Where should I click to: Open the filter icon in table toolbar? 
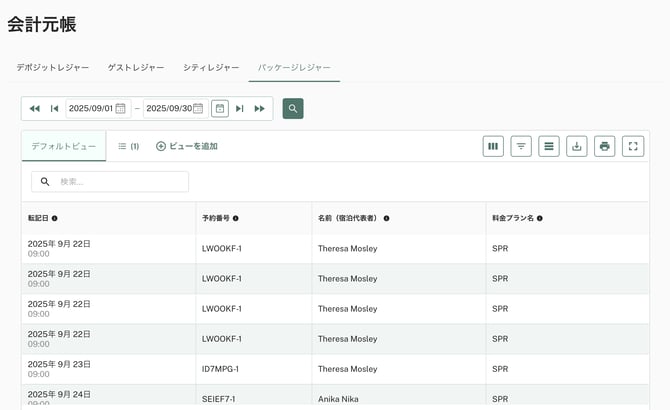pos(521,147)
